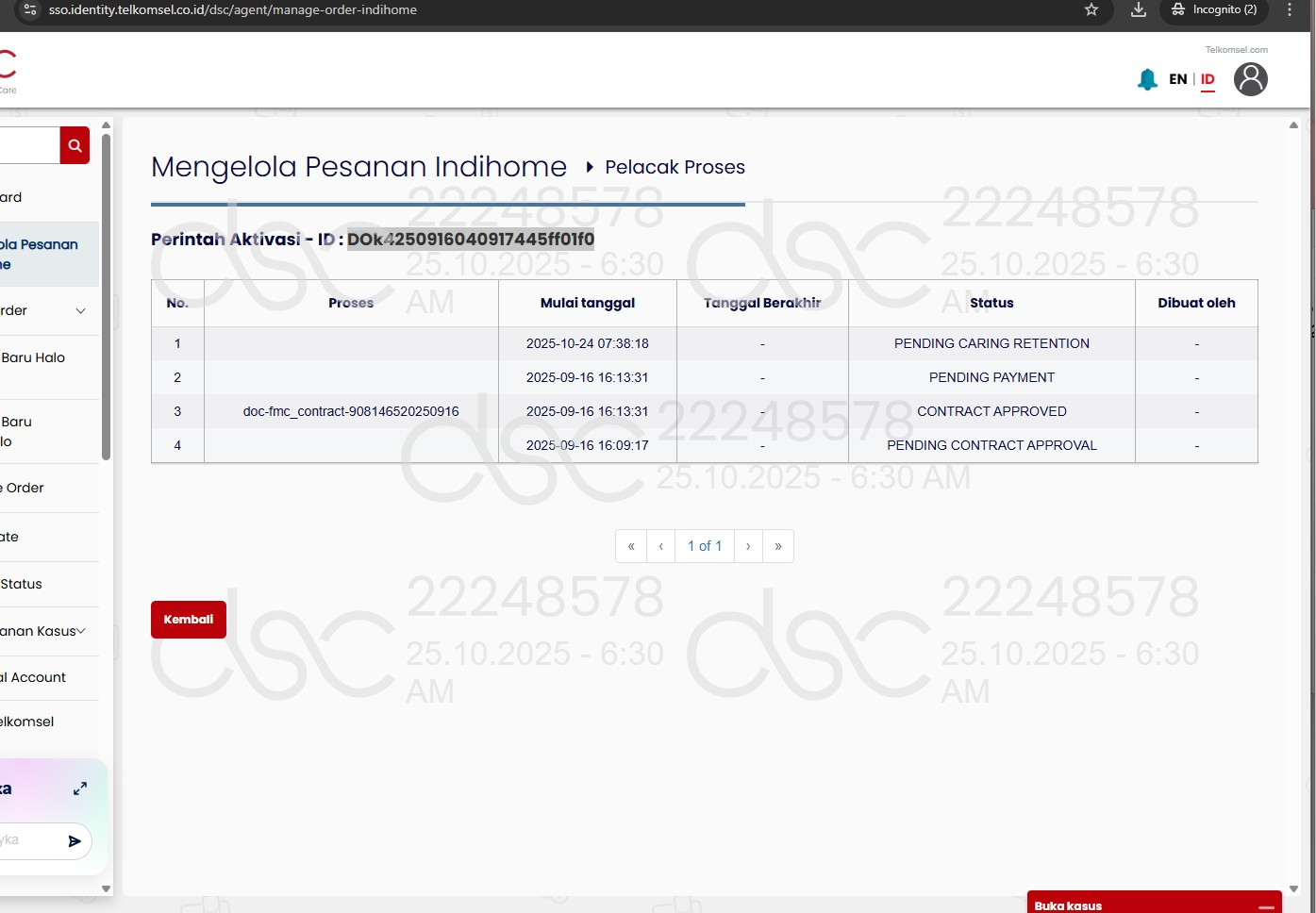Screen dimensions: 1316x913
Task: Go to the first page of results
Action: point(631,546)
